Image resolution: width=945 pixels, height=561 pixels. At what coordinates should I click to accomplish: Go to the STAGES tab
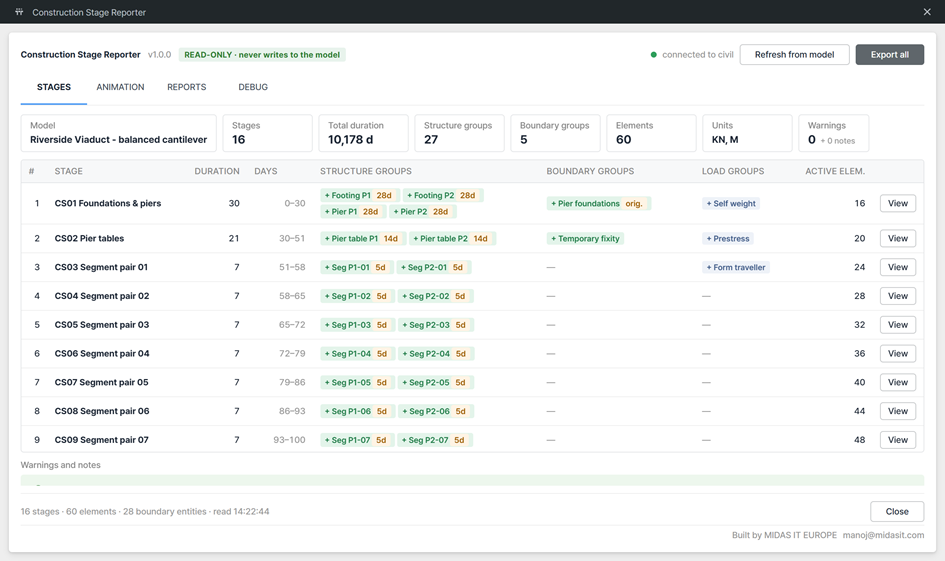54,87
